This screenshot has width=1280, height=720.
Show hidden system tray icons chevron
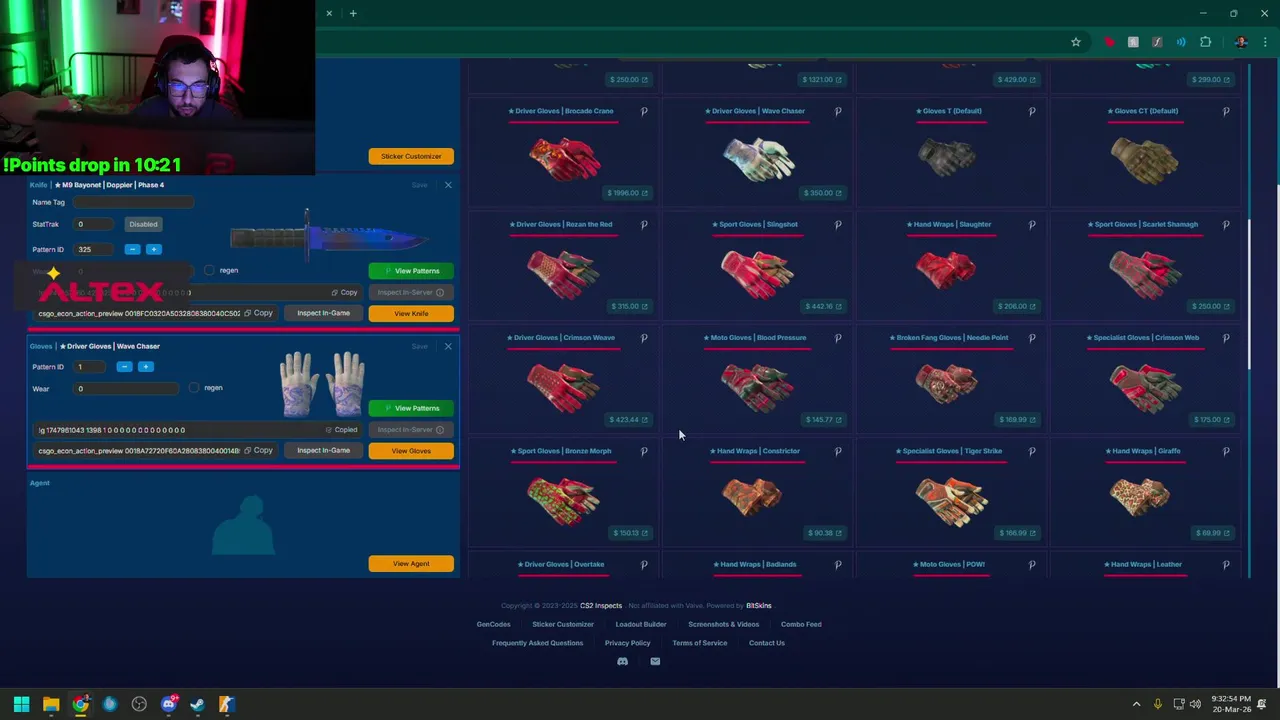point(1136,704)
